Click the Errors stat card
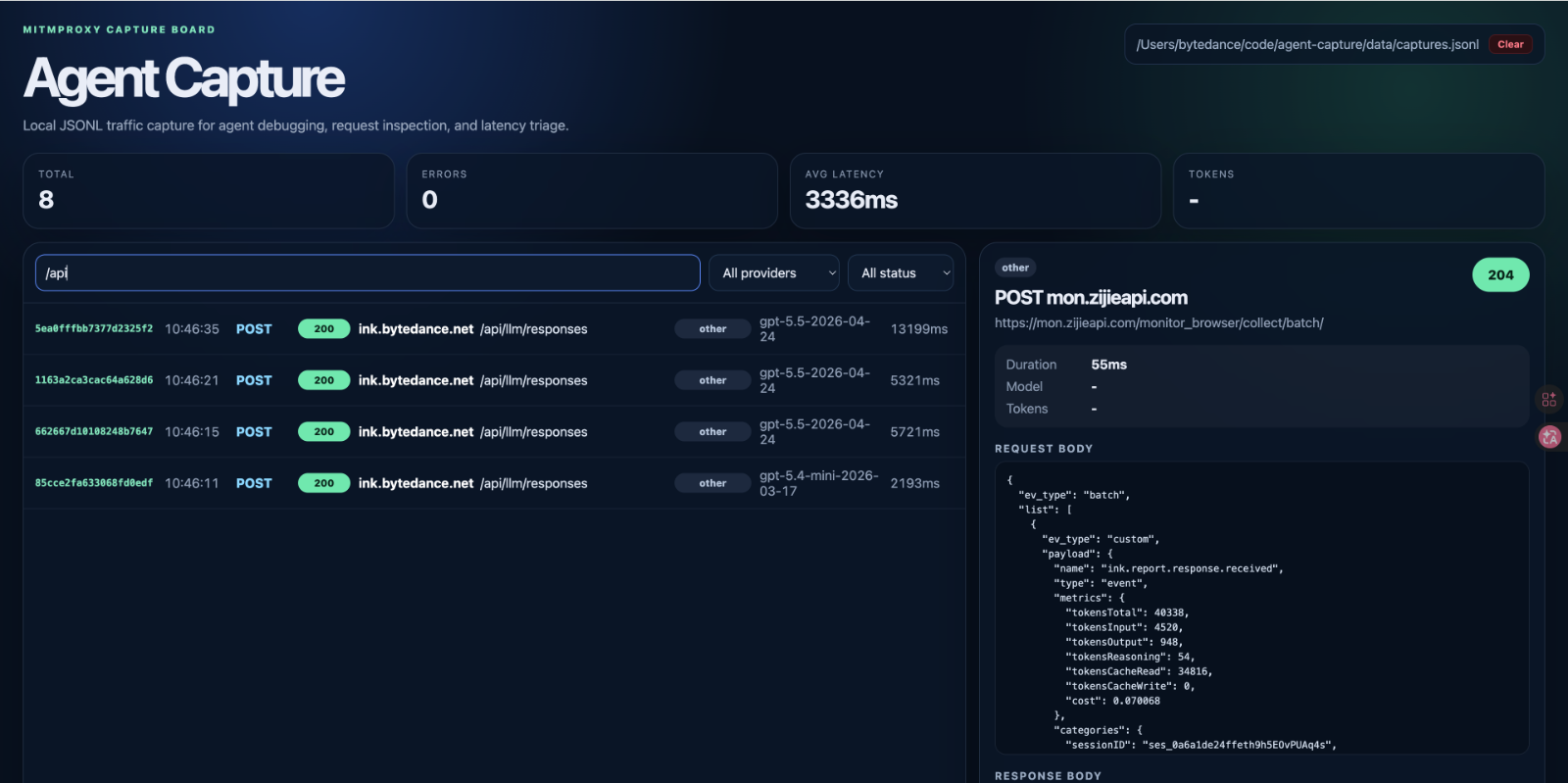 pos(592,191)
